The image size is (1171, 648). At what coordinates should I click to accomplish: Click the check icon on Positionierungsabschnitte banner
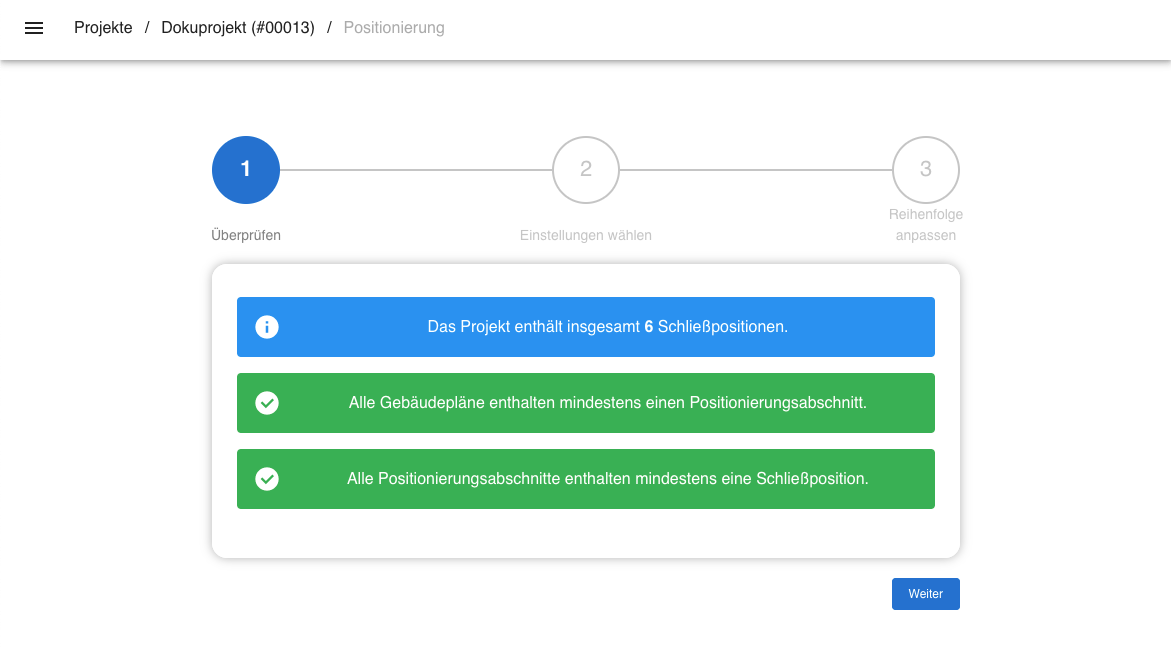pyautogui.click(x=266, y=479)
